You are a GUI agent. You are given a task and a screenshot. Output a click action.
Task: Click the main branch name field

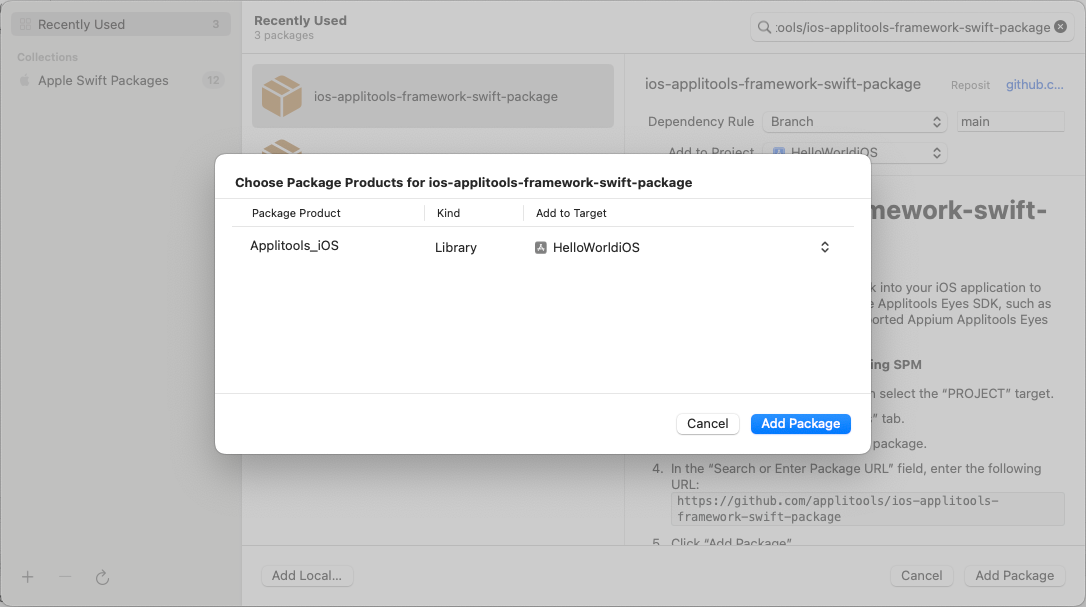pyautogui.click(x=1009, y=122)
